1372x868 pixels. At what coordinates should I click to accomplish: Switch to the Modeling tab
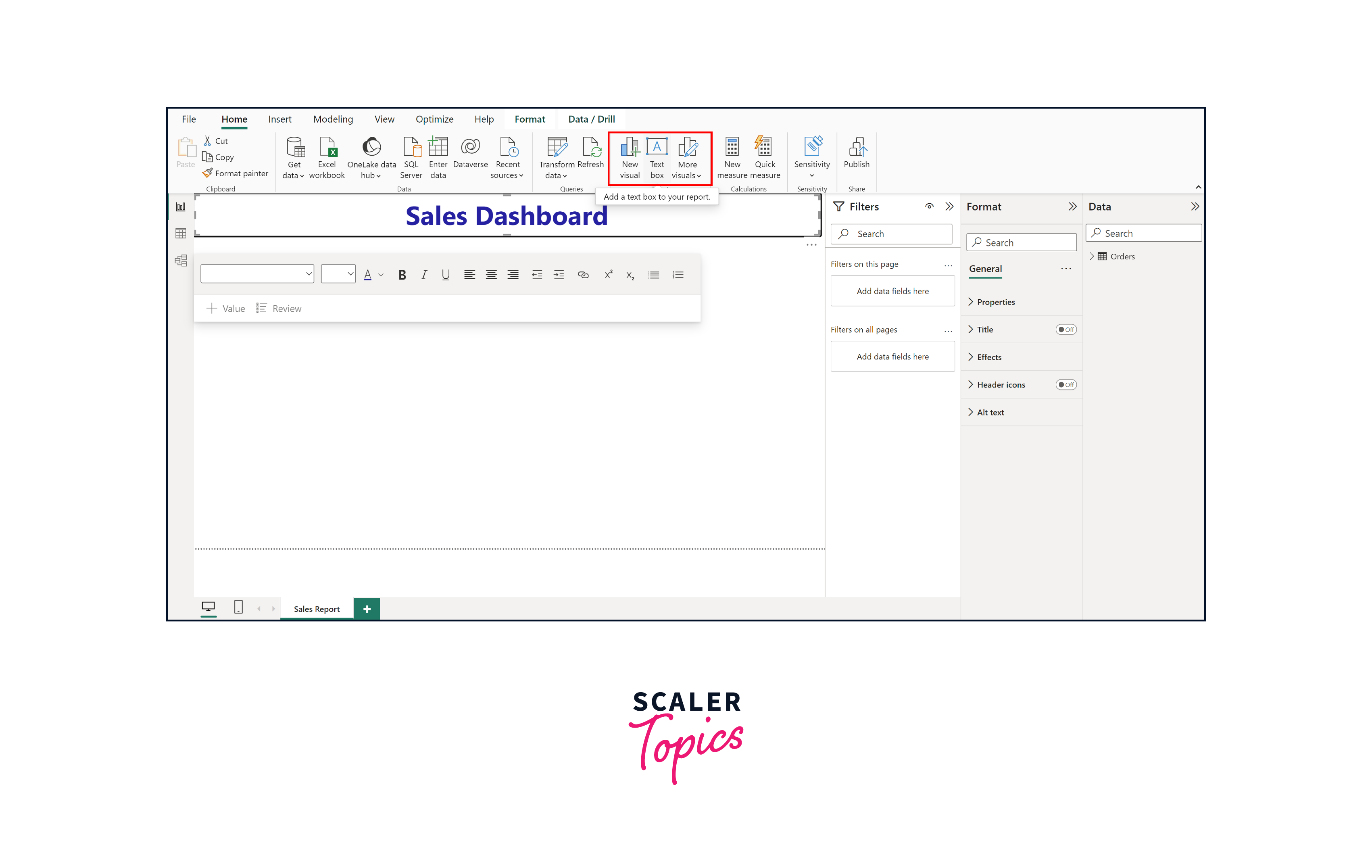click(333, 119)
